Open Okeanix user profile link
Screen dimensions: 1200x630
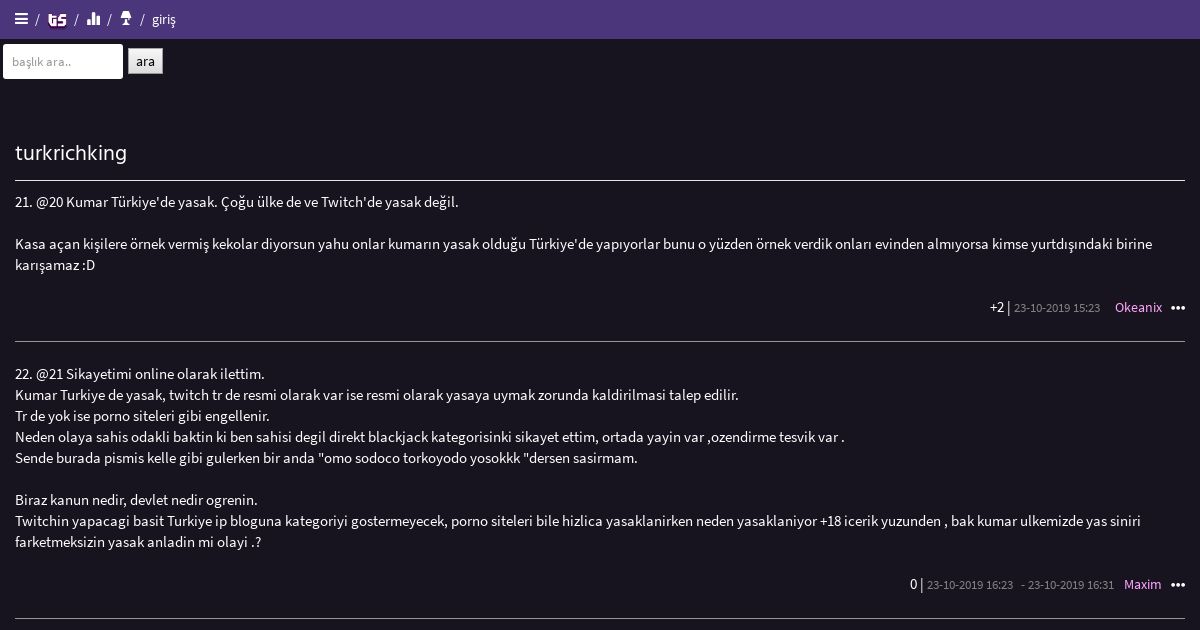pyautogui.click(x=1138, y=308)
